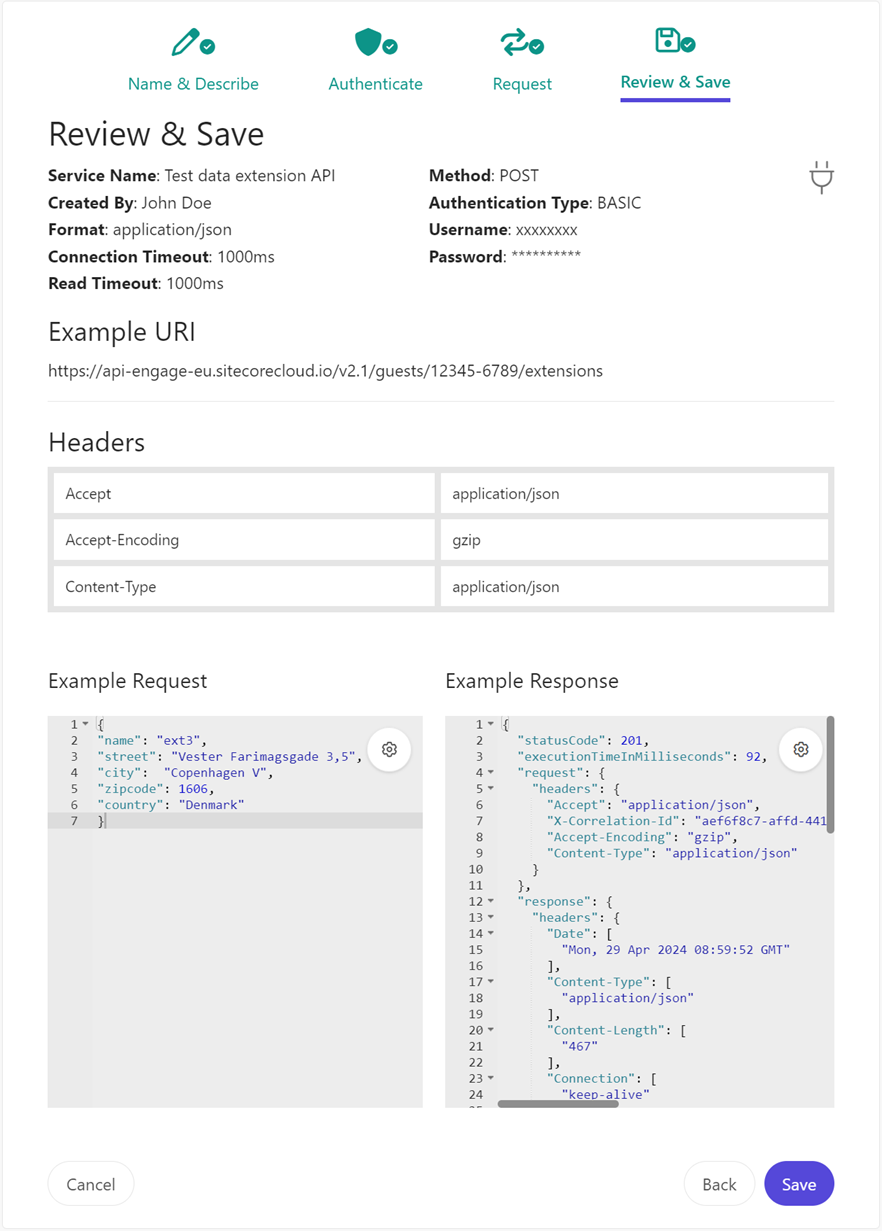Viewport: 882px width, 1231px height.
Task: Click the Content-Type header's application/json value
Action: 634,587
